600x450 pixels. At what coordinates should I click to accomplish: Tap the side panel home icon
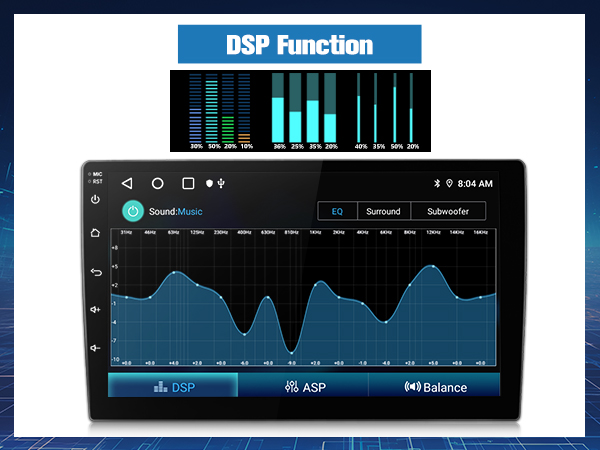click(x=95, y=233)
